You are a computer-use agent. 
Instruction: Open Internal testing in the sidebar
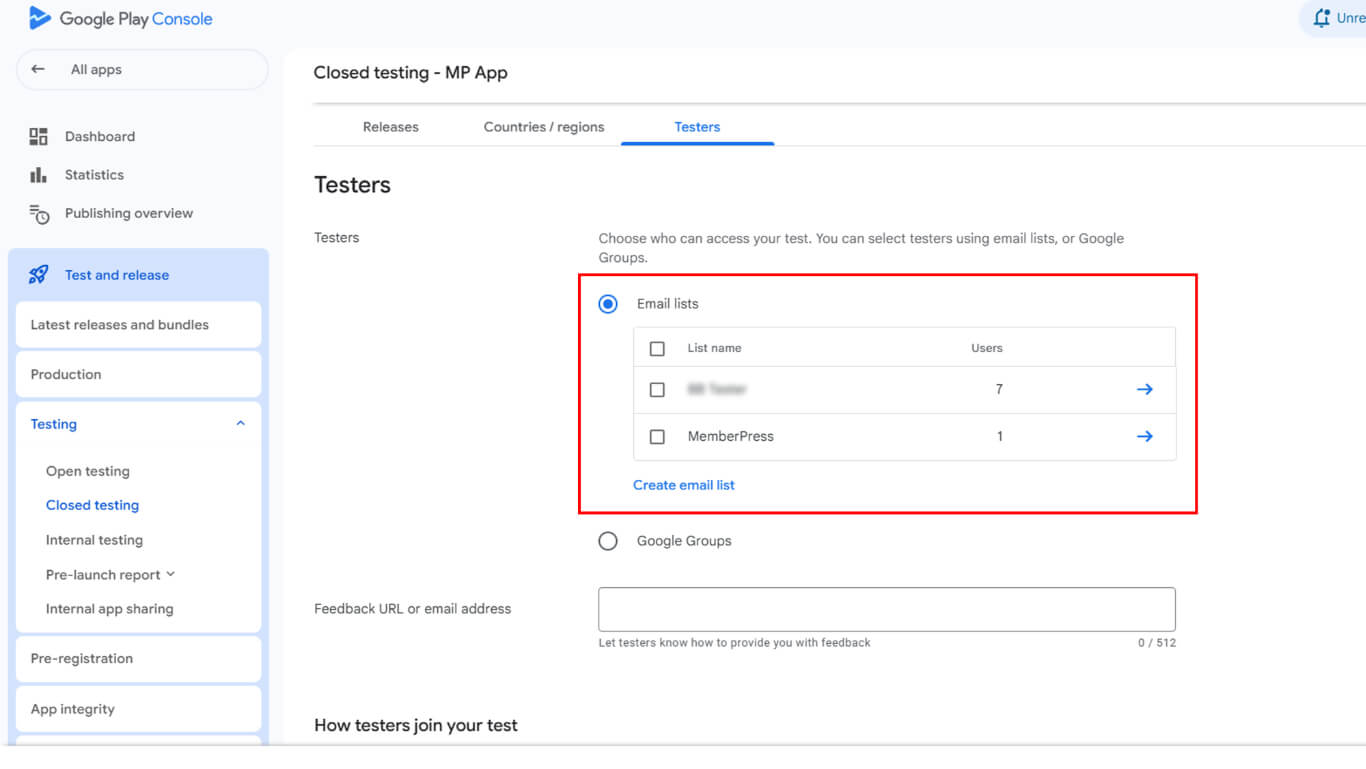94,540
